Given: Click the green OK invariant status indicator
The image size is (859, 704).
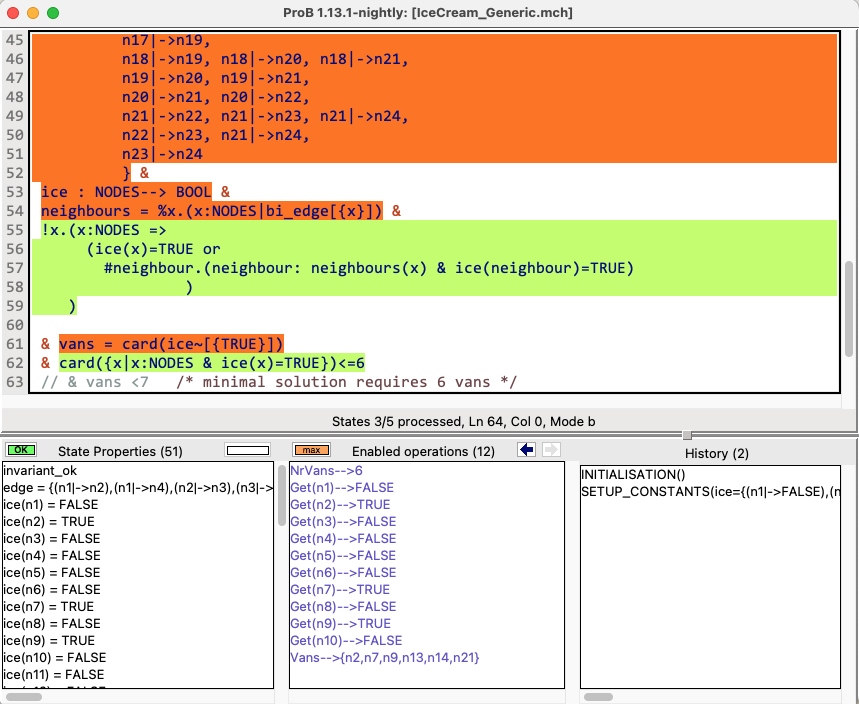Looking at the screenshot, I should (x=21, y=451).
